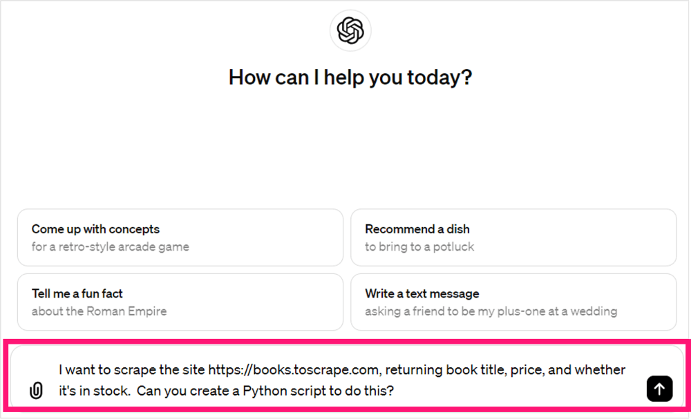
Task: Click the paperclip attach file icon
Action: 37,390
